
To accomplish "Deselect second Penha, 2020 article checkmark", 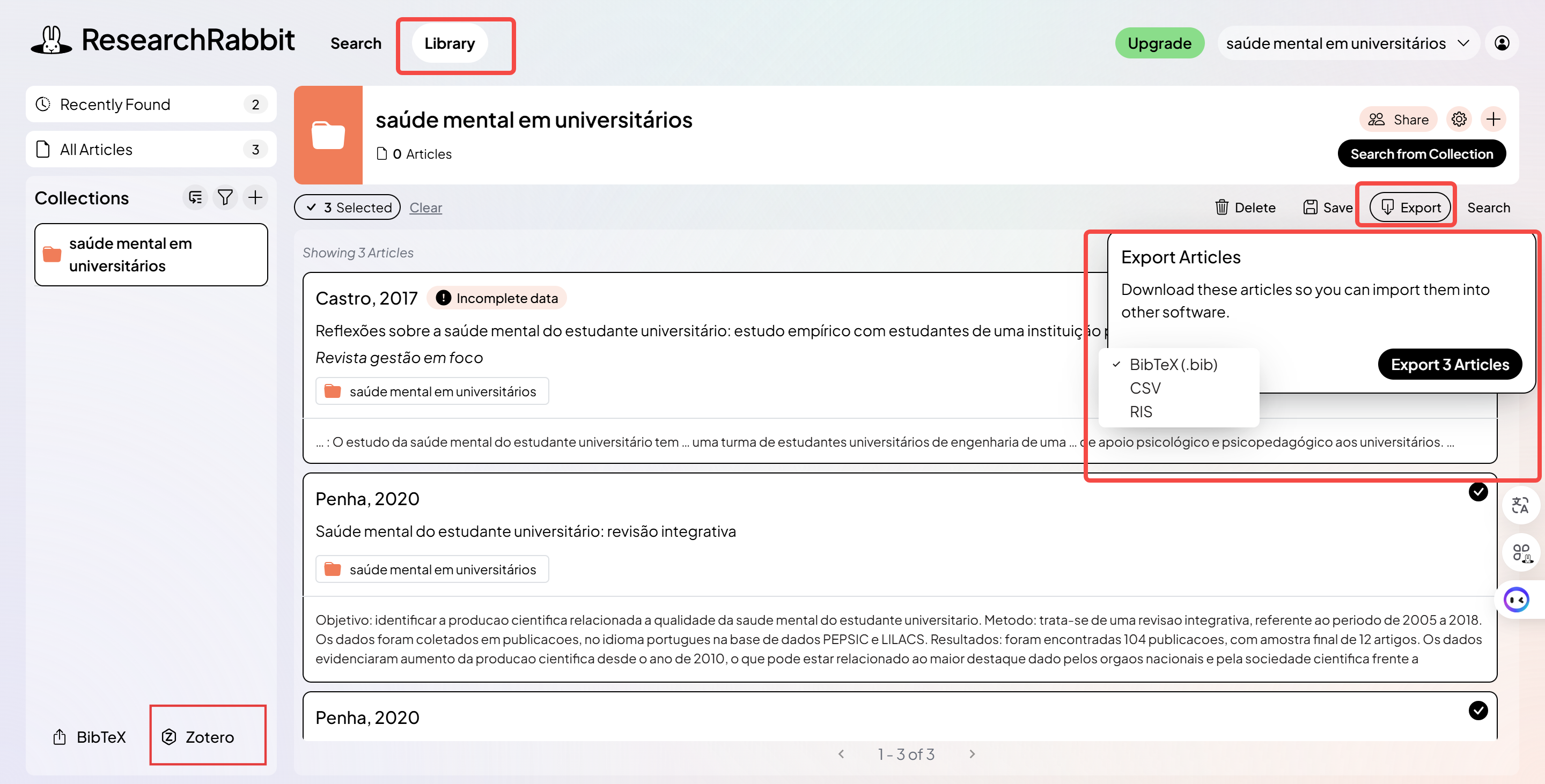I will pyautogui.click(x=1478, y=711).
